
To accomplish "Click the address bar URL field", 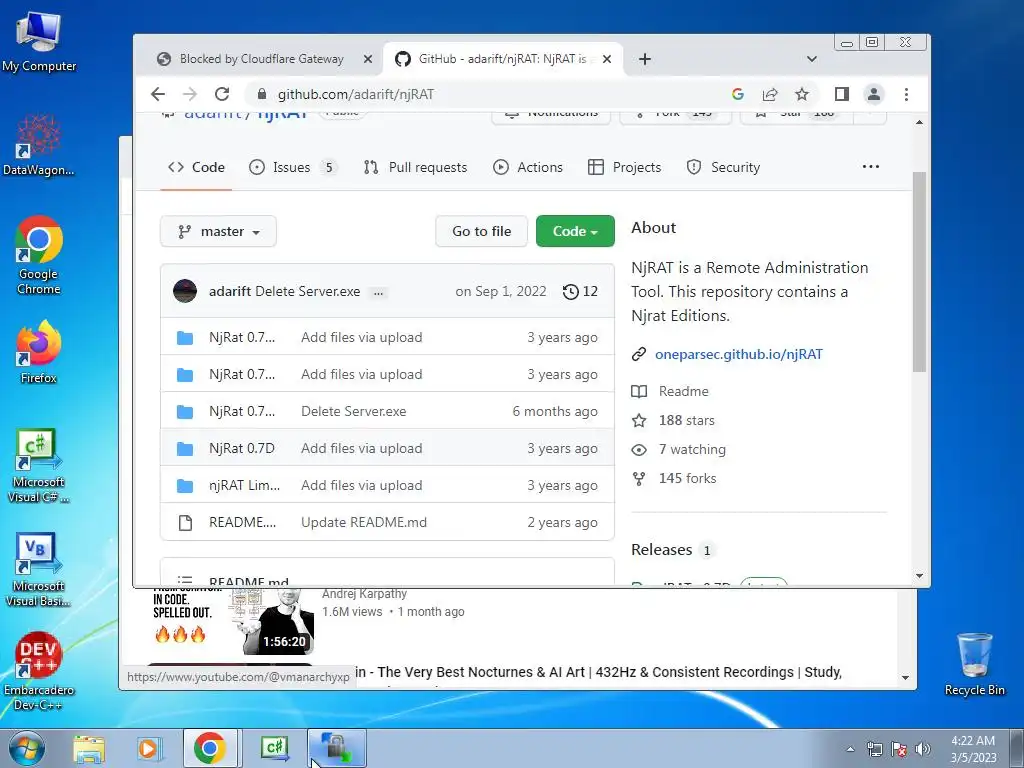I will pyautogui.click(x=483, y=94).
